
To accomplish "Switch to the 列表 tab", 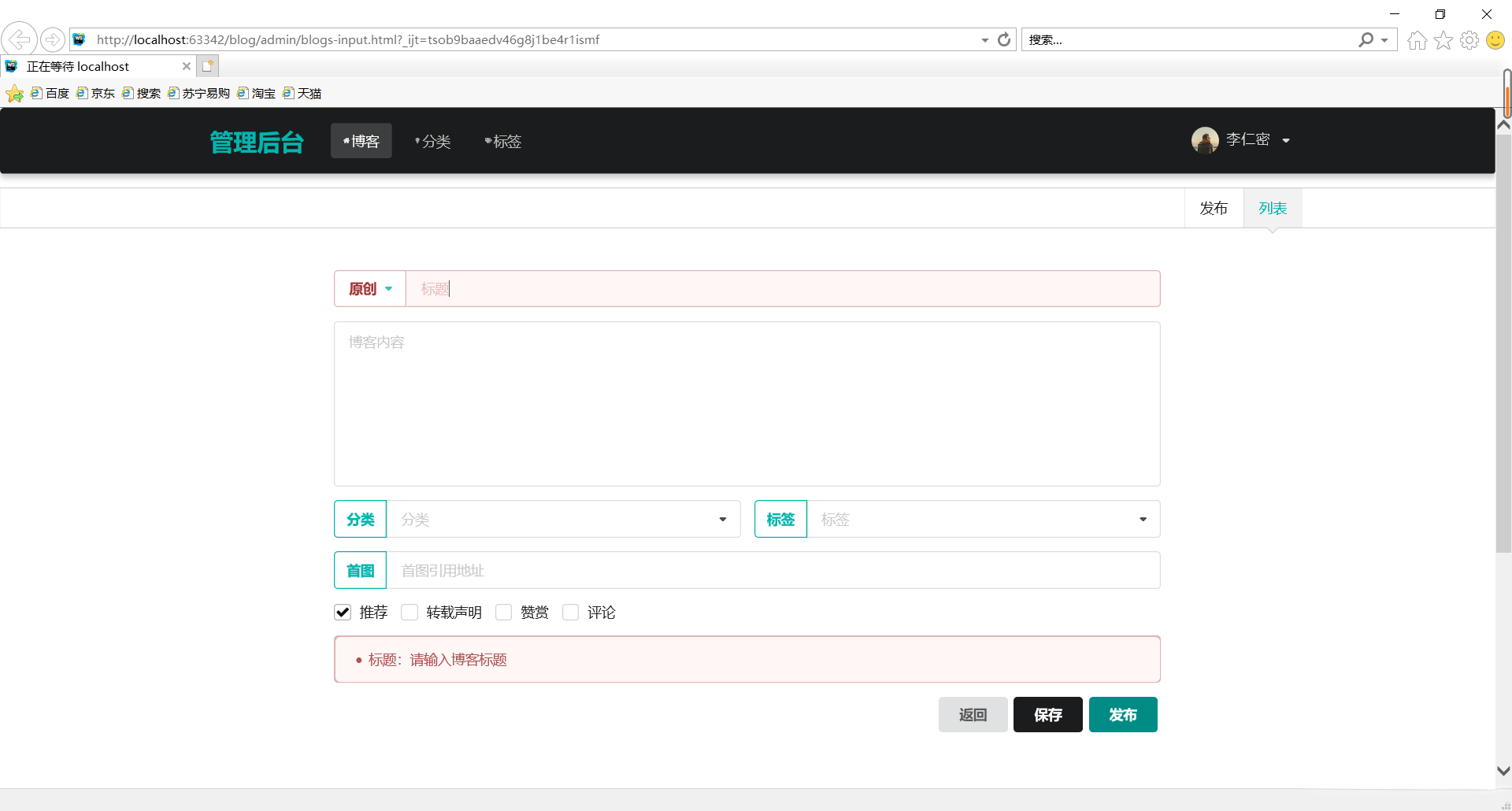I will point(1273,209).
